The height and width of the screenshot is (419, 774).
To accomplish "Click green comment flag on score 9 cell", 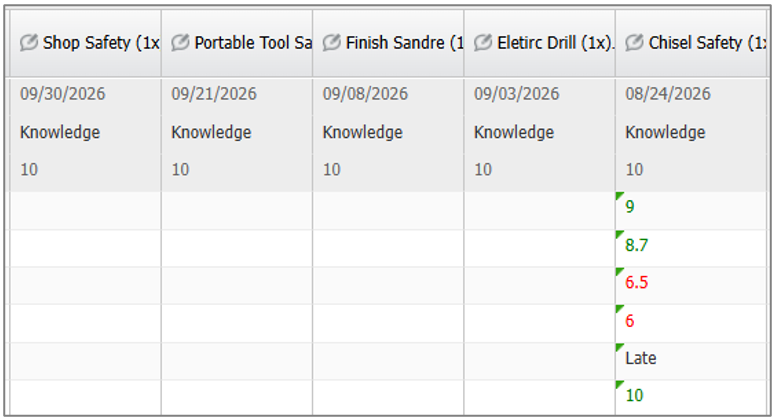I will coord(619,195).
